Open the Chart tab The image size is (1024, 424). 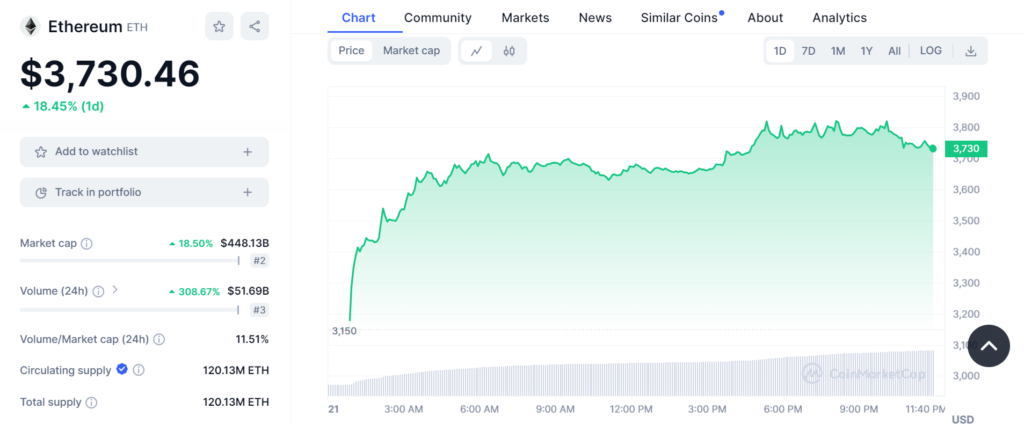pyautogui.click(x=359, y=18)
